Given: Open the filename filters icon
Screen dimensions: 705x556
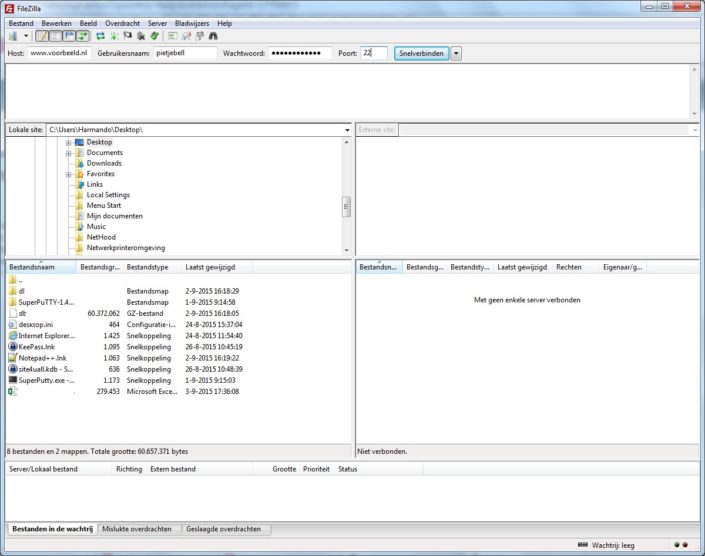Looking at the screenshot, I should point(172,36).
